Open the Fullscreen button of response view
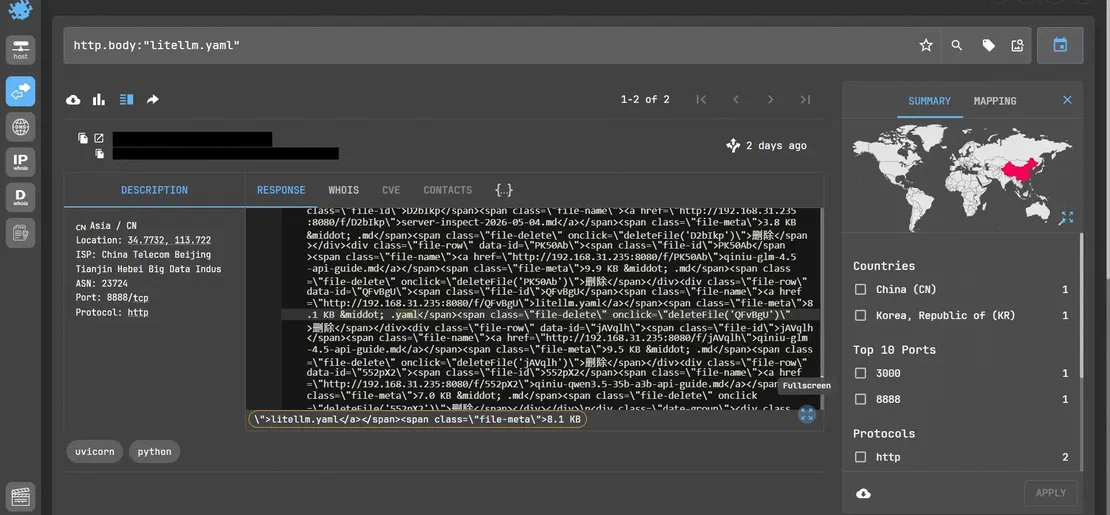1110x515 pixels. click(806, 414)
